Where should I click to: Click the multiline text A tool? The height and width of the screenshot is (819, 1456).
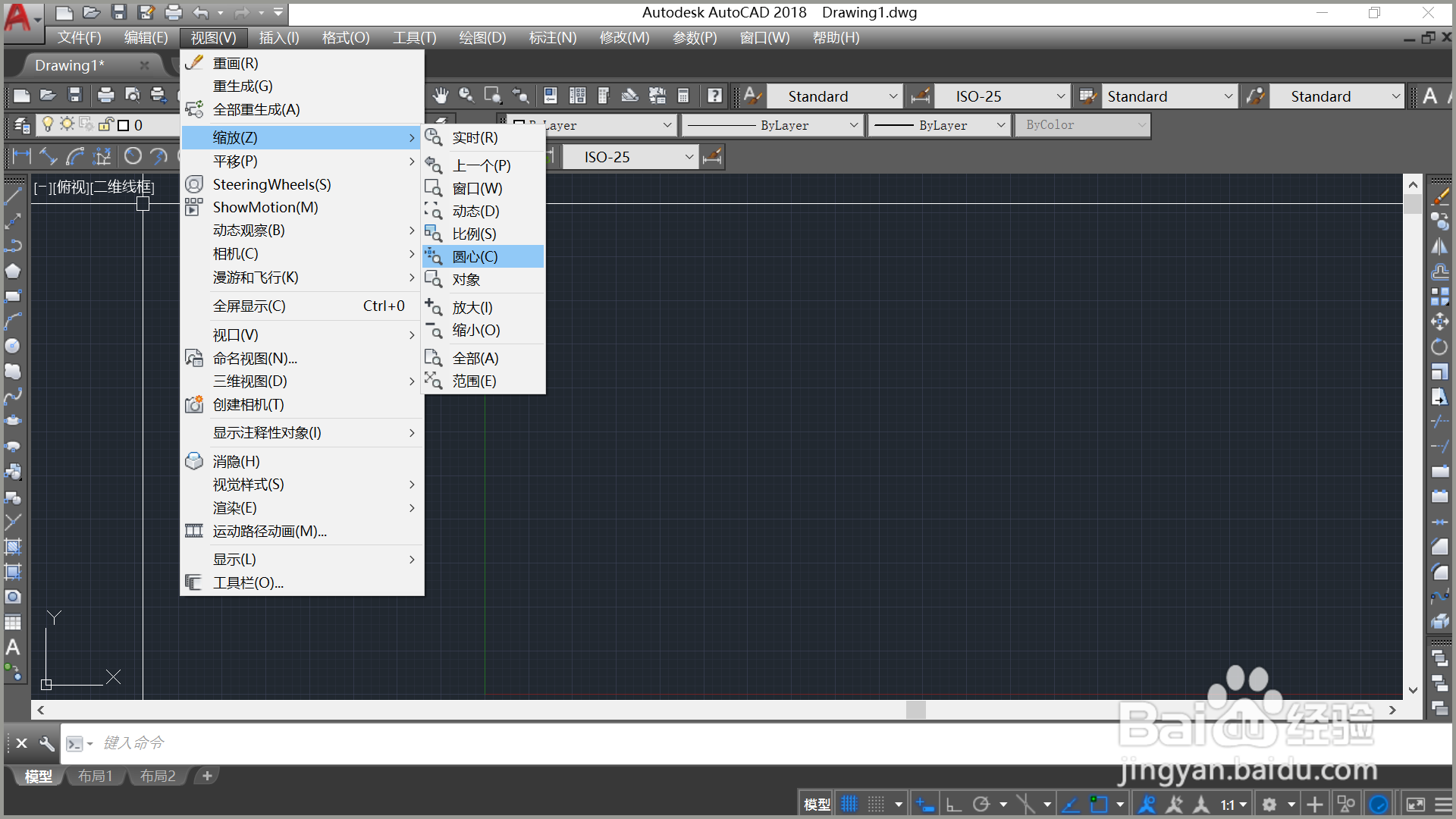click(x=13, y=648)
